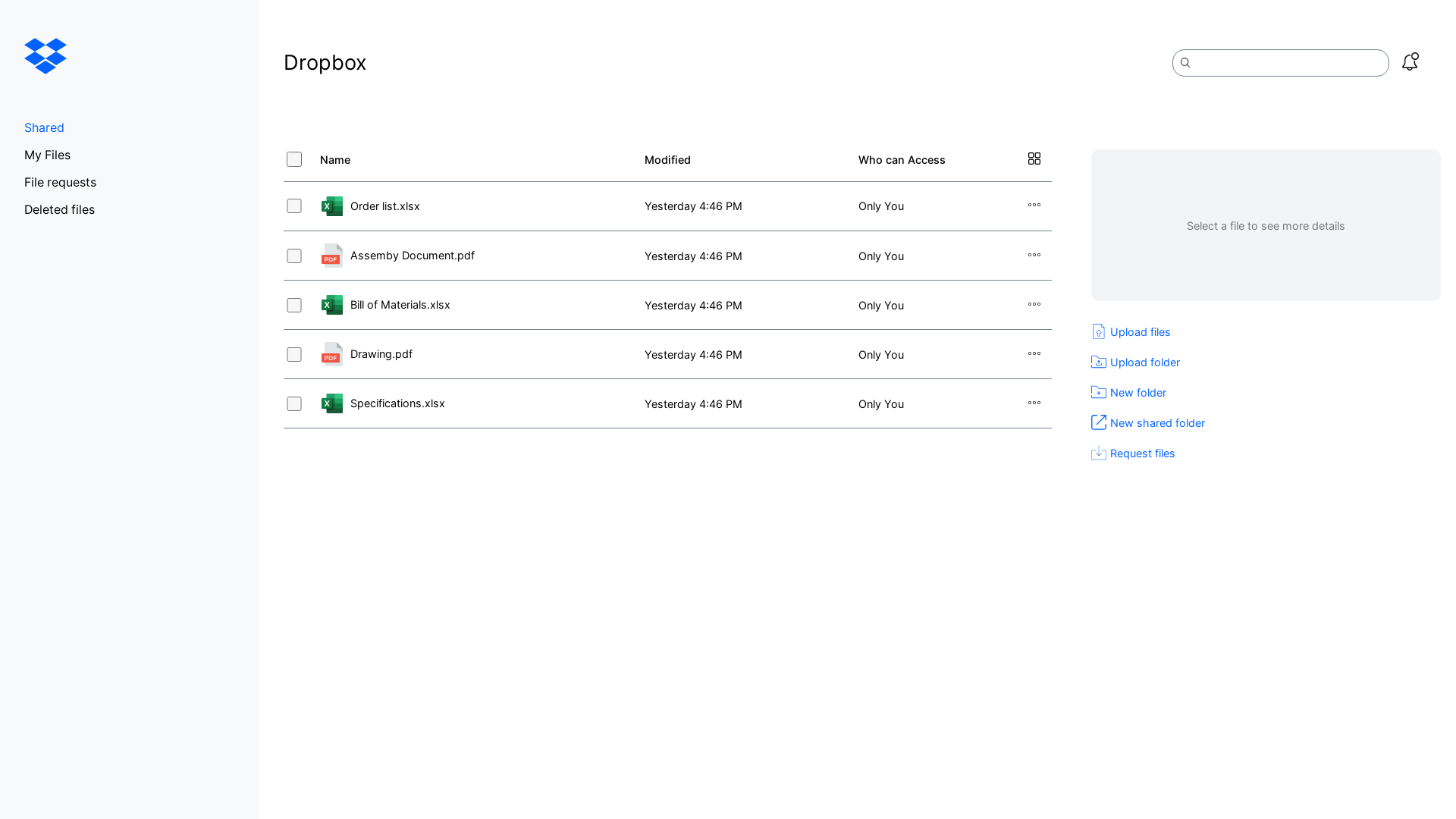This screenshot has width=1456, height=819.
Task: Focus the search input field
Action: pos(1281,63)
